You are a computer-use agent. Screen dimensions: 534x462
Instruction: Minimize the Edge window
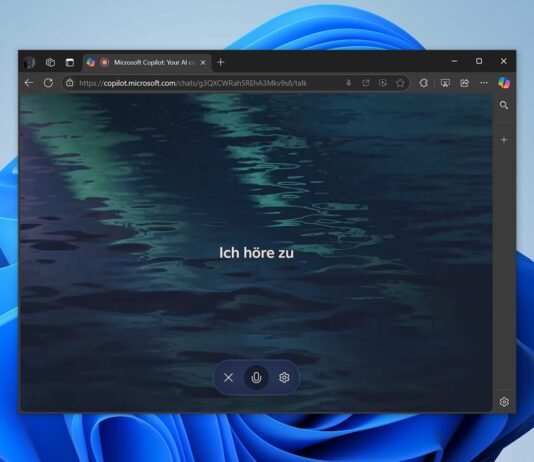pos(454,61)
